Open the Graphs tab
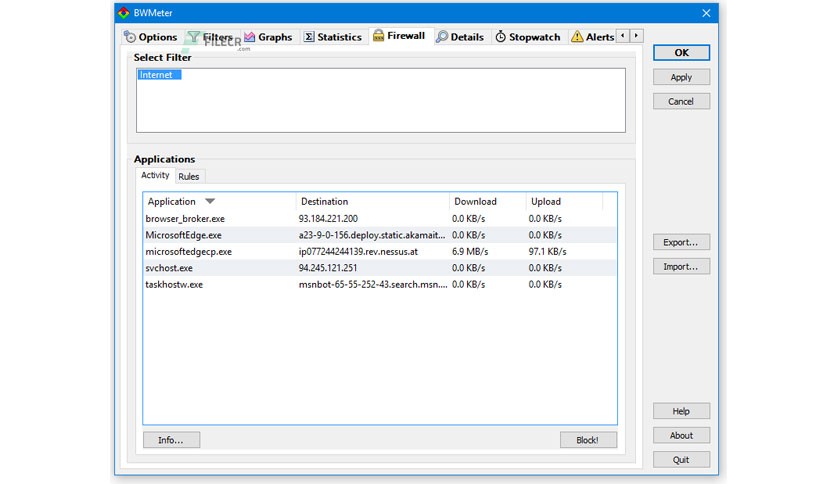The height and width of the screenshot is (484, 836). coord(268,37)
